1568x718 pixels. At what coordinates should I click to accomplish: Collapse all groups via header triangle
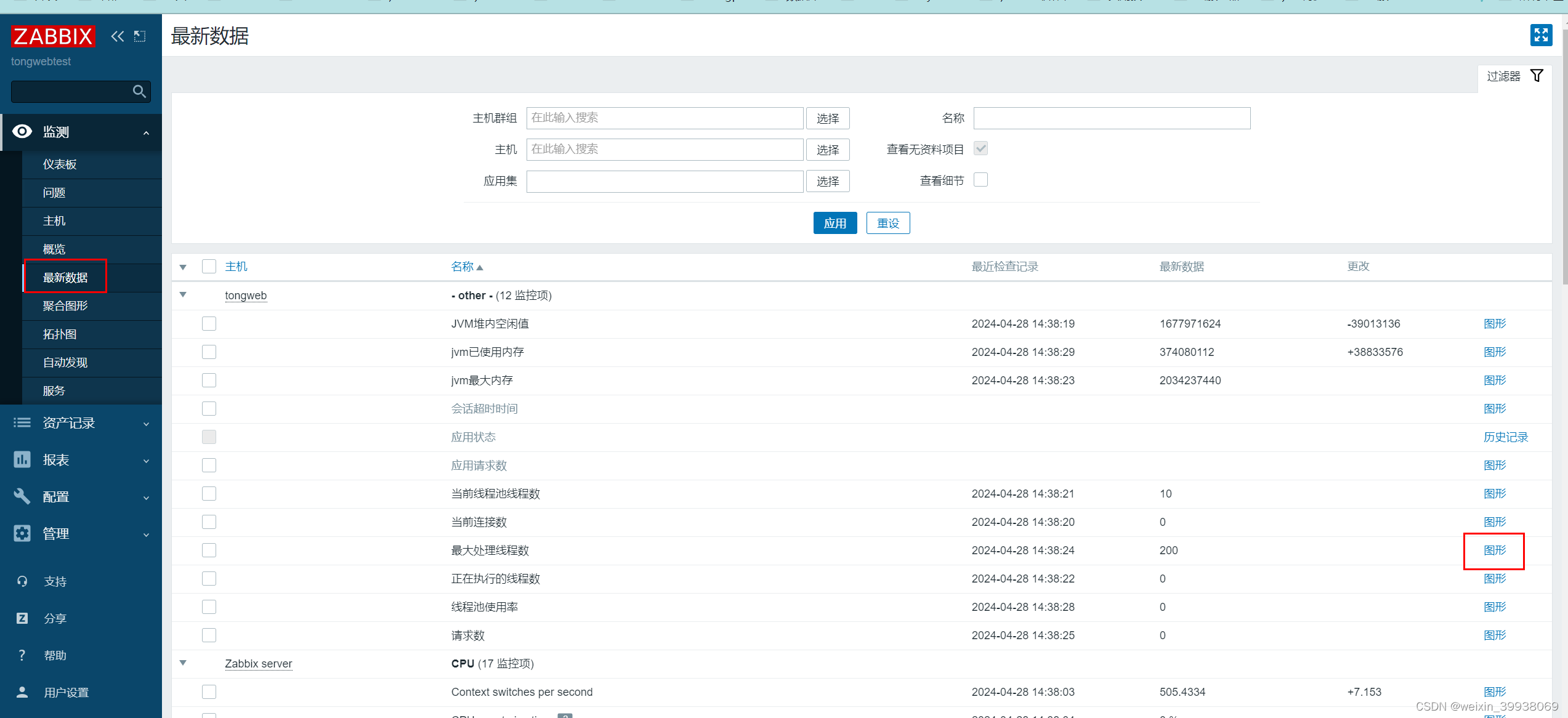click(x=183, y=267)
